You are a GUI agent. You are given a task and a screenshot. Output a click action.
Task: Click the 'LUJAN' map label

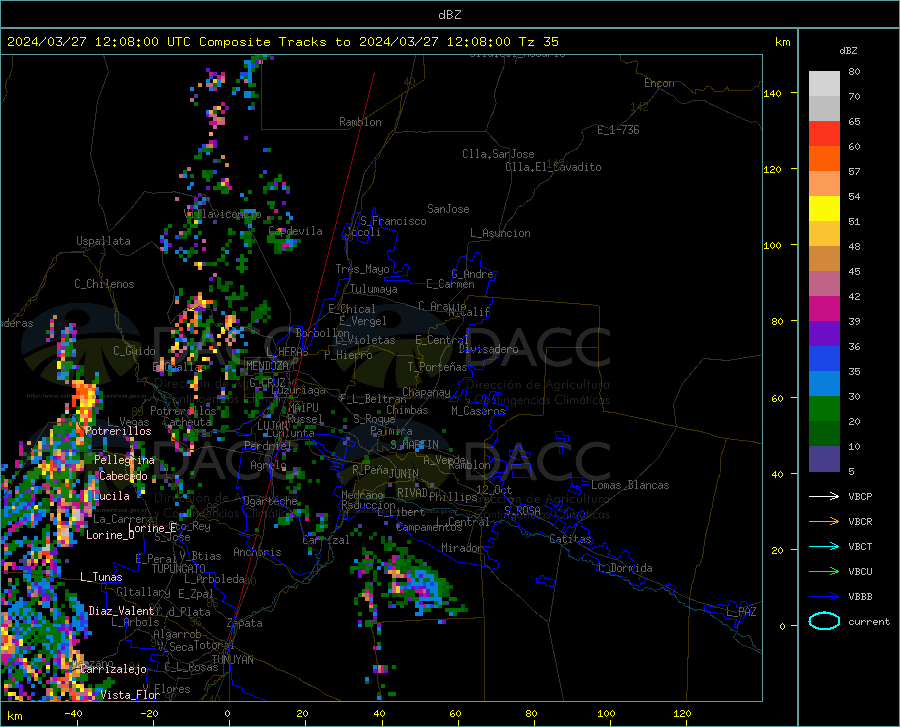coord(272,426)
